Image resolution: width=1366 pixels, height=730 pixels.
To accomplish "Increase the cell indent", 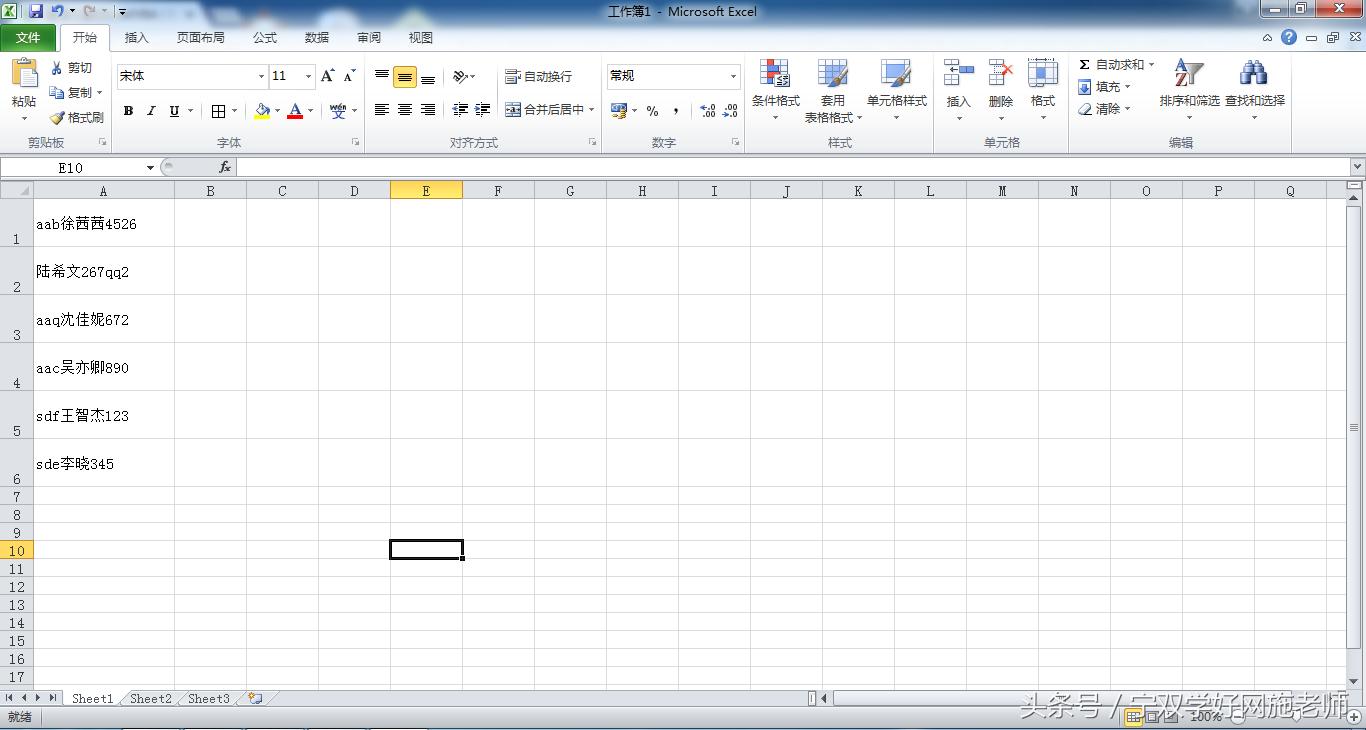I will (483, 110).
